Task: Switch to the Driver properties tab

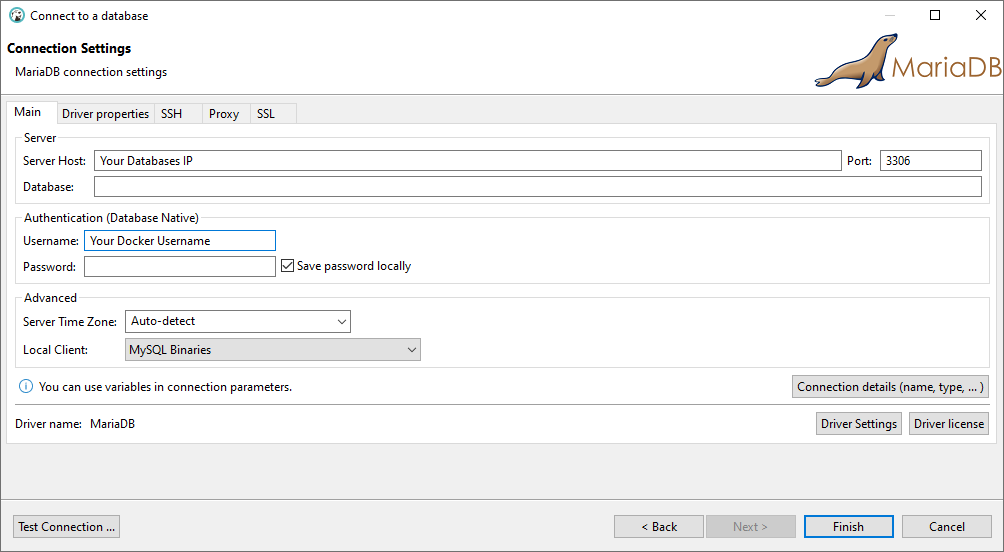Action: click(x=105, y=114)
